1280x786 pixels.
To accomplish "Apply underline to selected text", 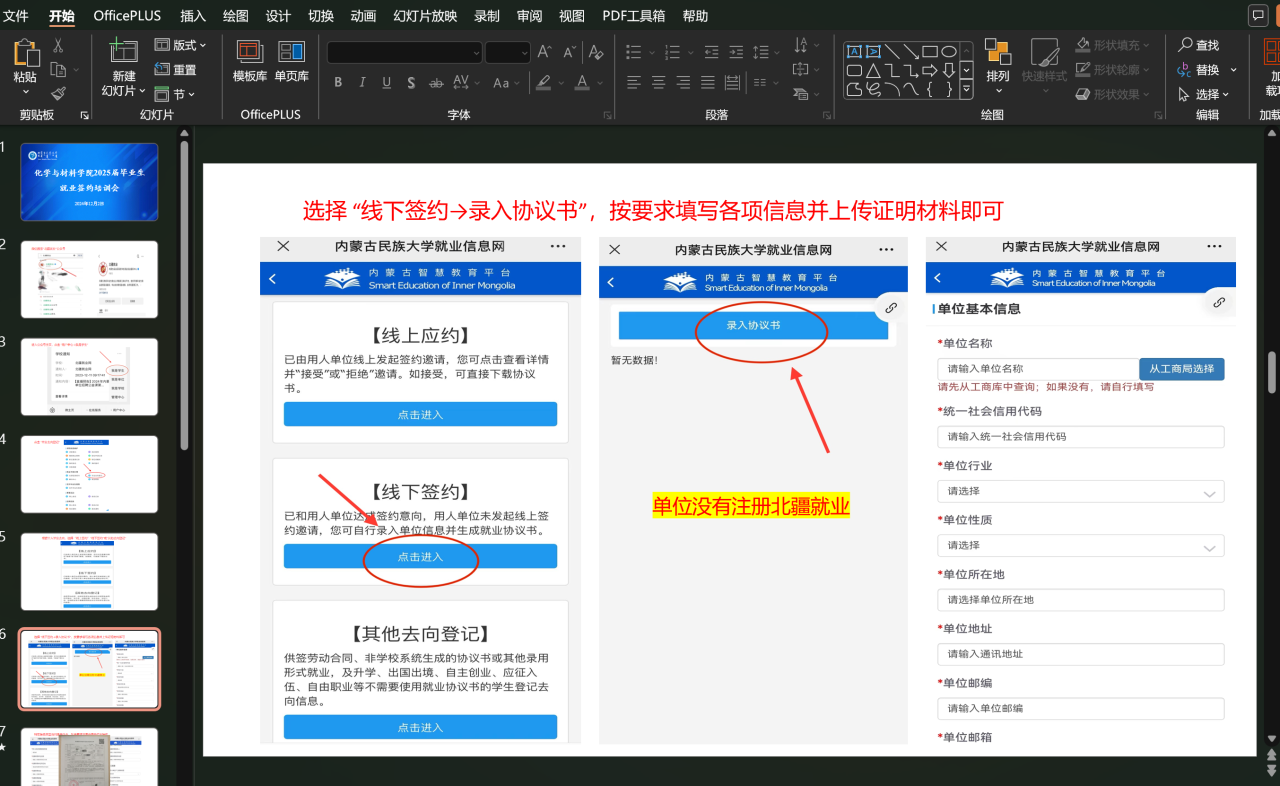I will [386, 82].
